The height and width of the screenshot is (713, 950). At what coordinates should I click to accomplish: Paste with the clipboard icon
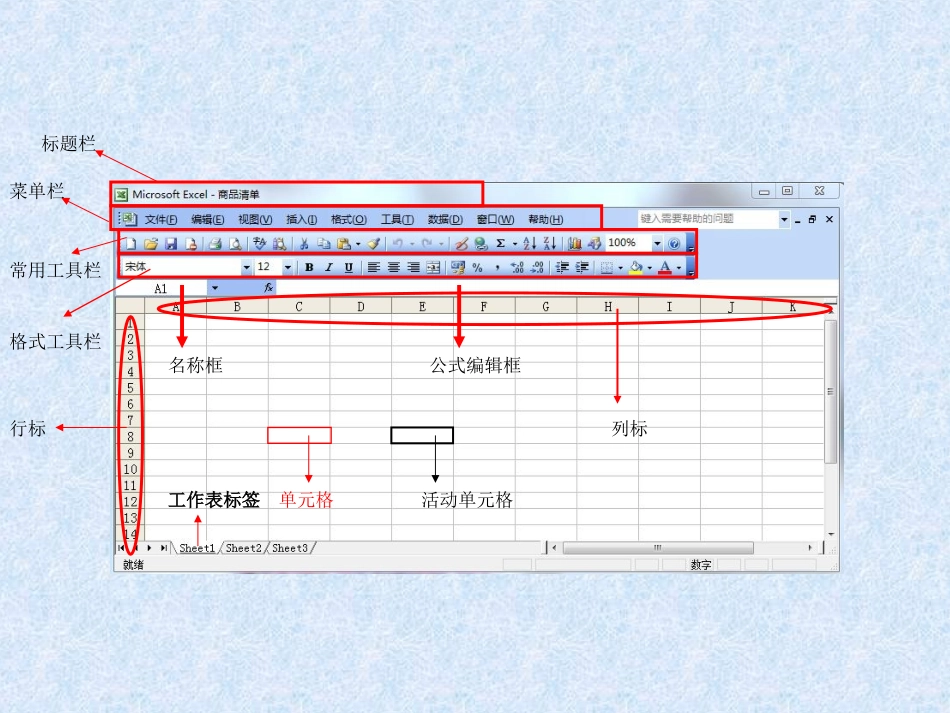click(x=344, y=244)
